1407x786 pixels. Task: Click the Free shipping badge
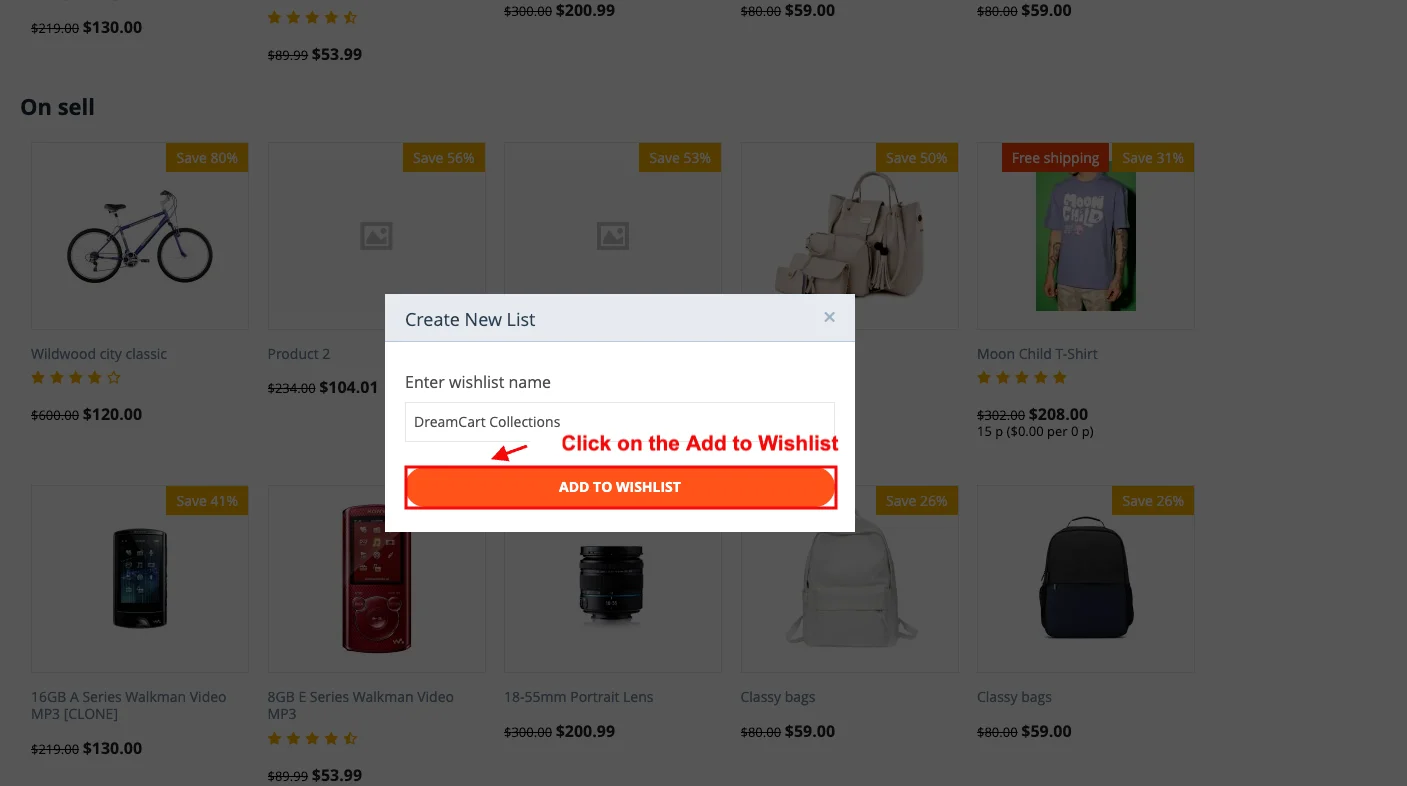click(x=1055, y=158)
